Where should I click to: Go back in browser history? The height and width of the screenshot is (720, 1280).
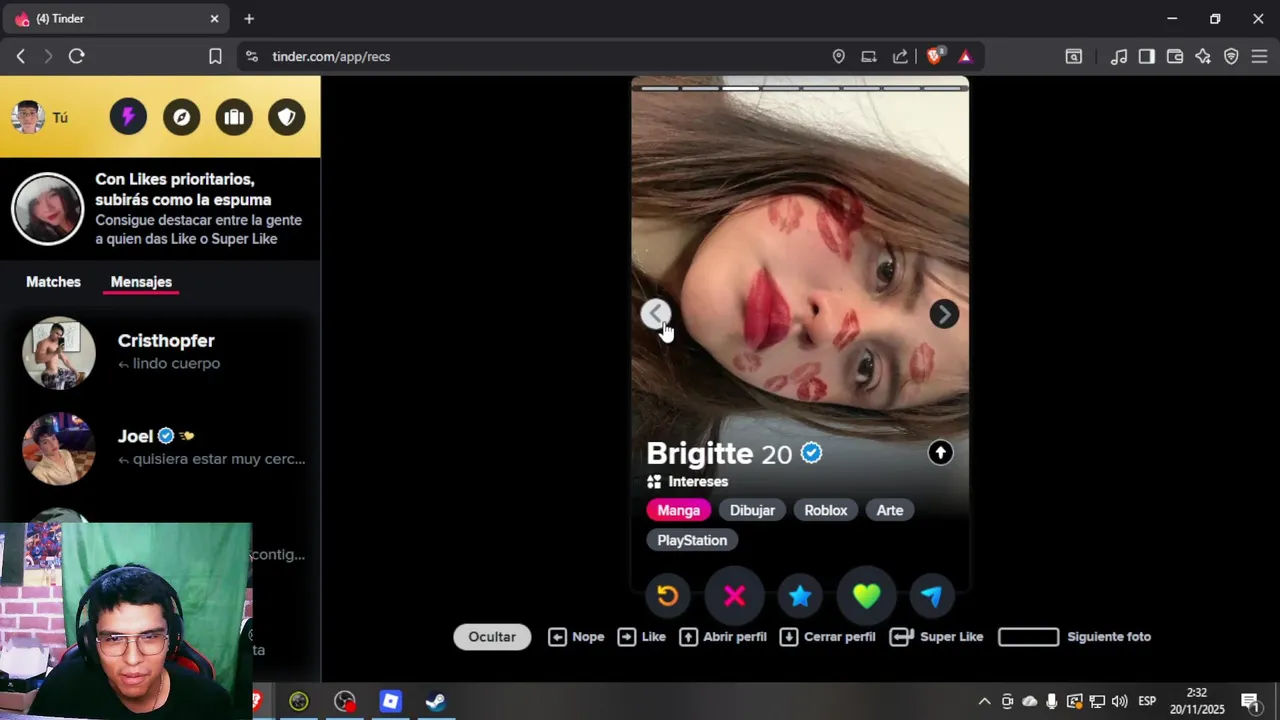pos(20,57)
